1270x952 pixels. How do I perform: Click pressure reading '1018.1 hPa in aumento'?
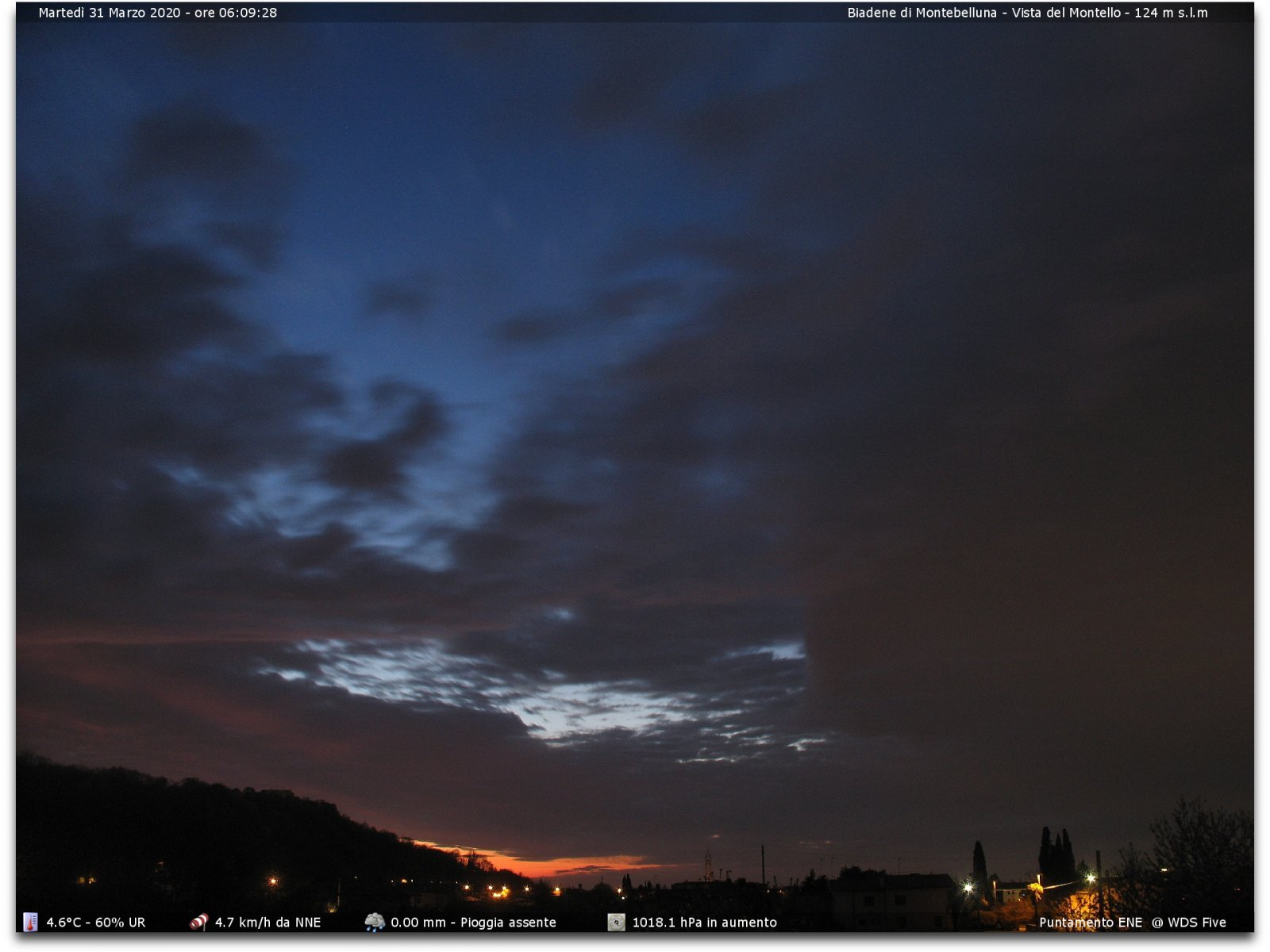pos(704,923)
